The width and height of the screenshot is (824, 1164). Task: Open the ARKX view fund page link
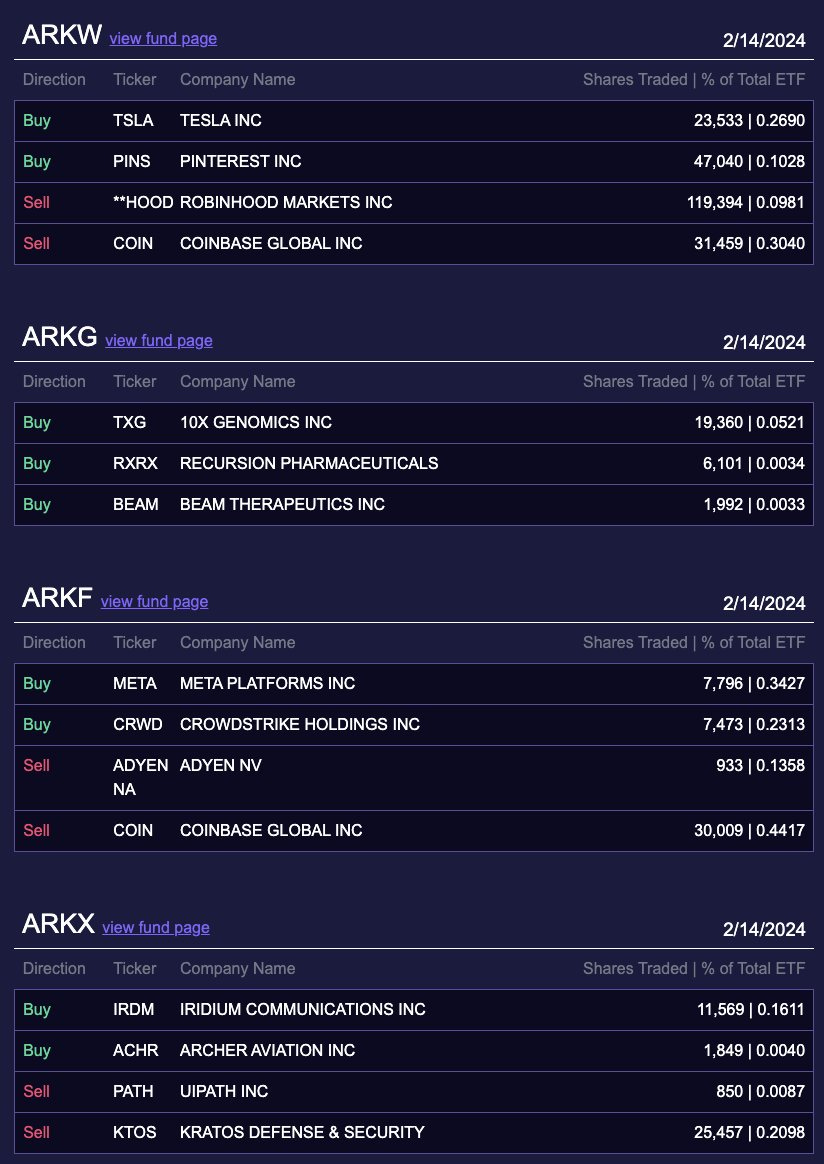156,928
